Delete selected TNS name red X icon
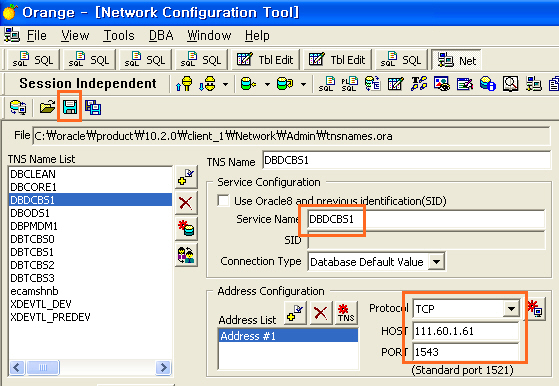Image resolution: width=559 pixels, height=386 pixels. pos(186,203)
